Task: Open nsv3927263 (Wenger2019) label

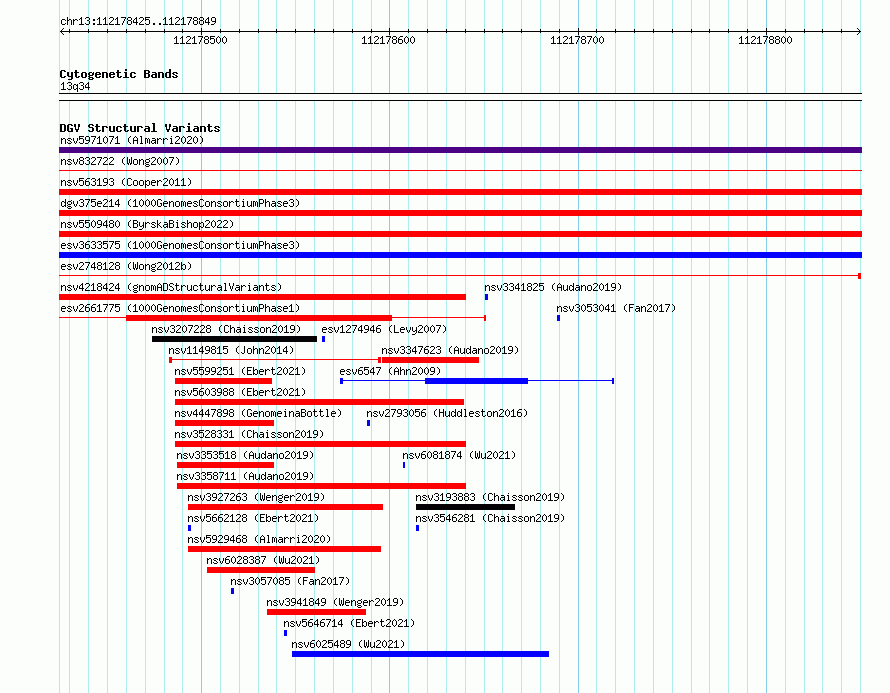Action: tap(256, 497)
